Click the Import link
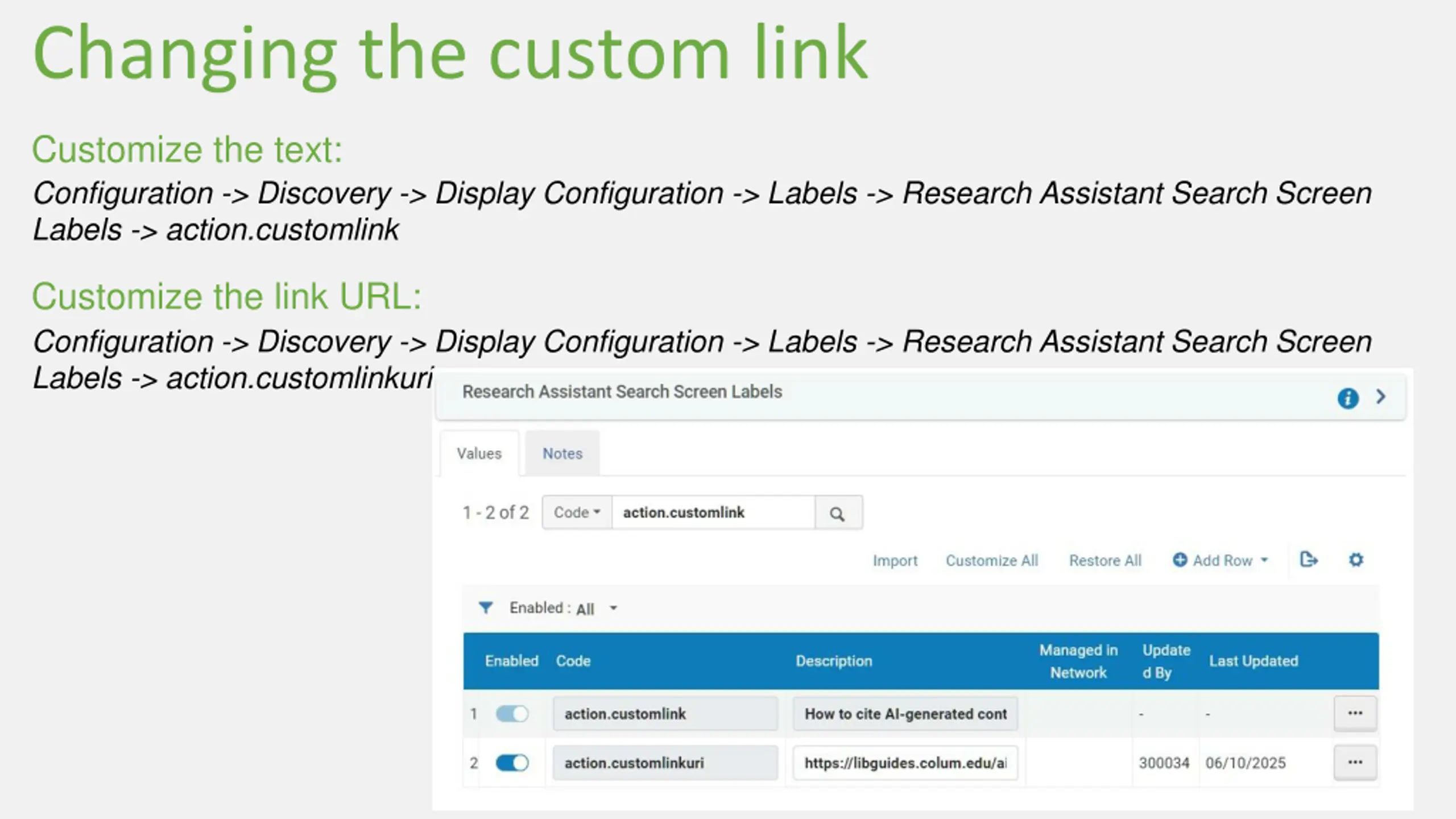This screenshot has width=1456, height=819. (895, 561)
